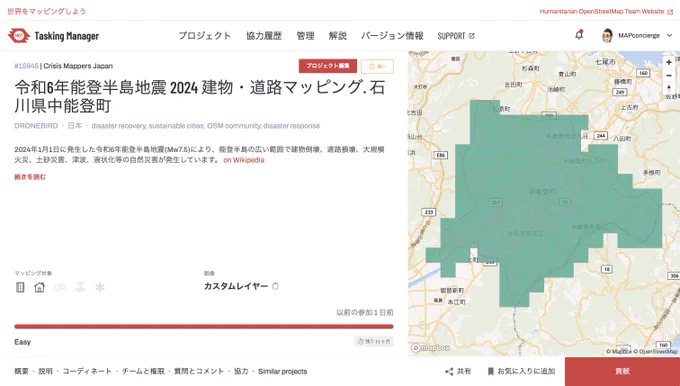Zoom out on the map
Image resolution: width=680 pixels, height=386 pixels.
pyautogui.click(x=669, y=75)
